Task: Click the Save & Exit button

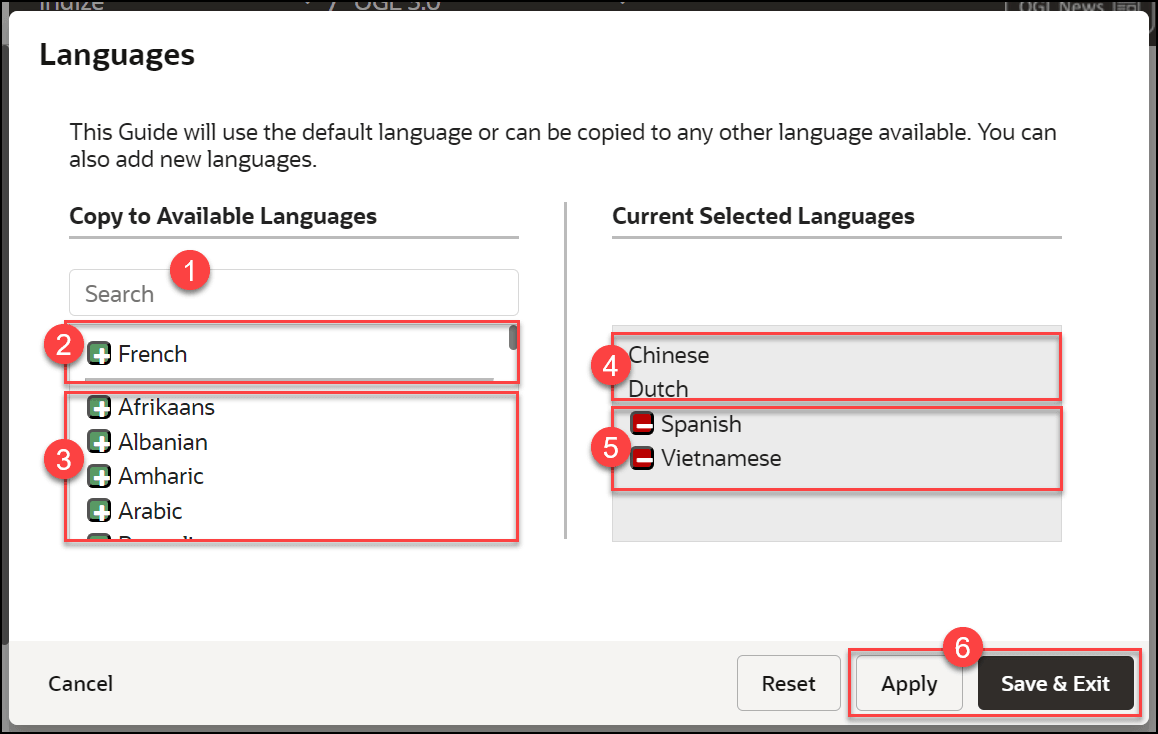Action: pos(1056,683)
